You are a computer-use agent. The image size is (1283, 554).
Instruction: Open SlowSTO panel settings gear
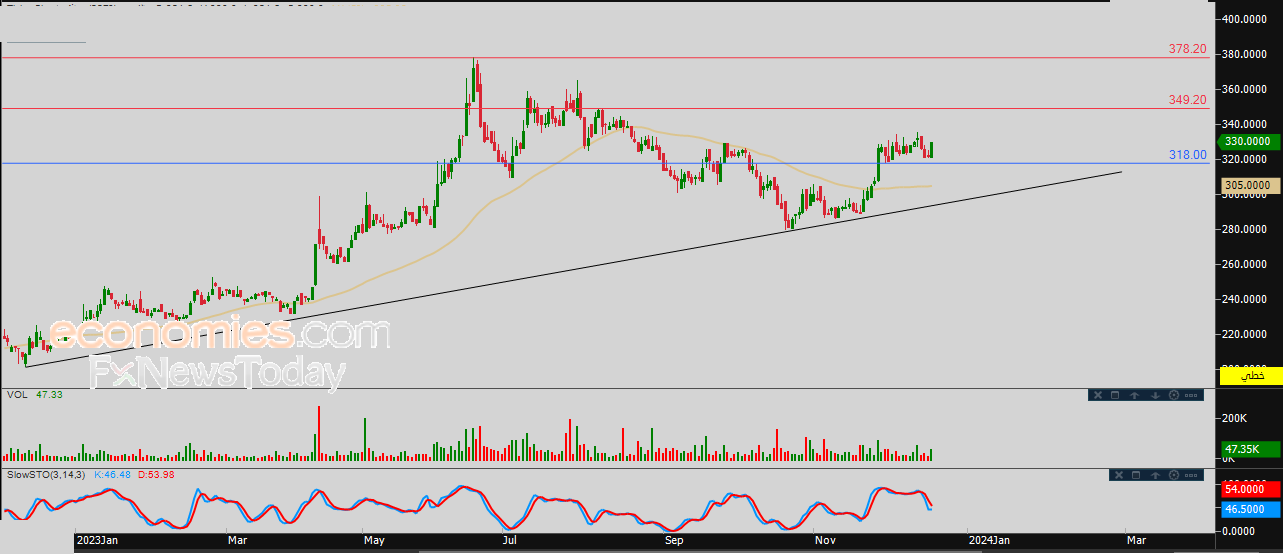pyautogui.click(x=1174, y=475)
